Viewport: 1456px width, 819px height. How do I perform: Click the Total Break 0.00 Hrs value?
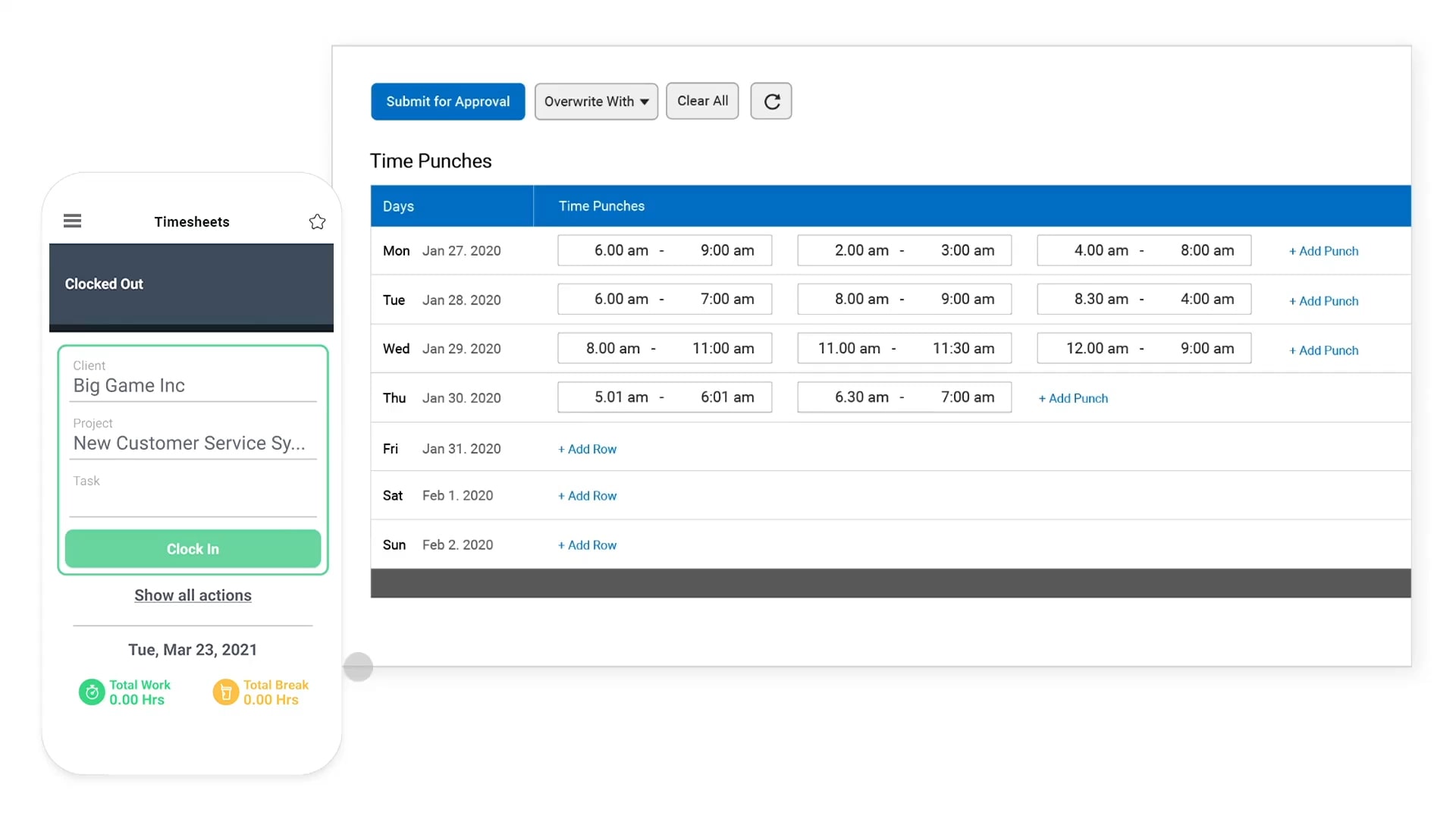[x=271, y=700]
